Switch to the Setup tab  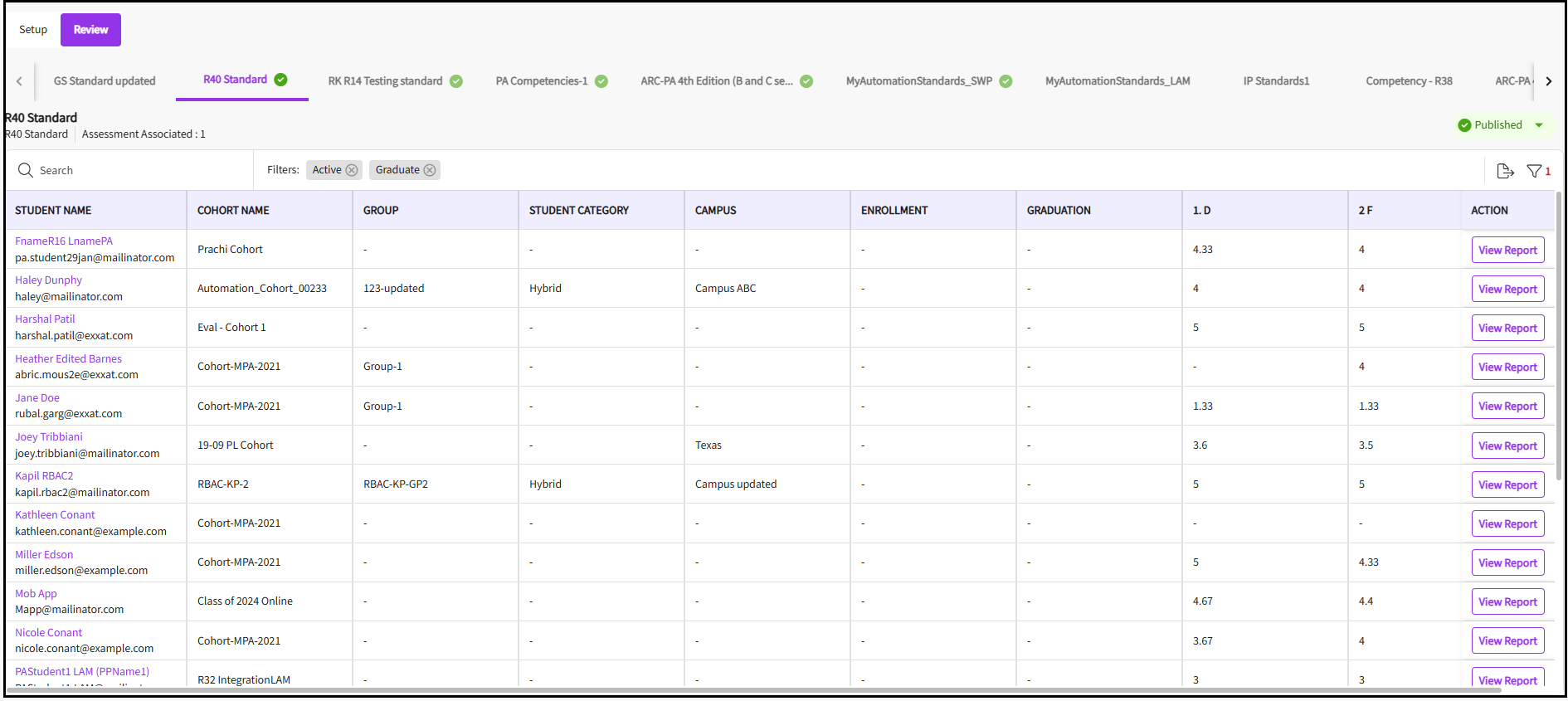pos(33,30)
